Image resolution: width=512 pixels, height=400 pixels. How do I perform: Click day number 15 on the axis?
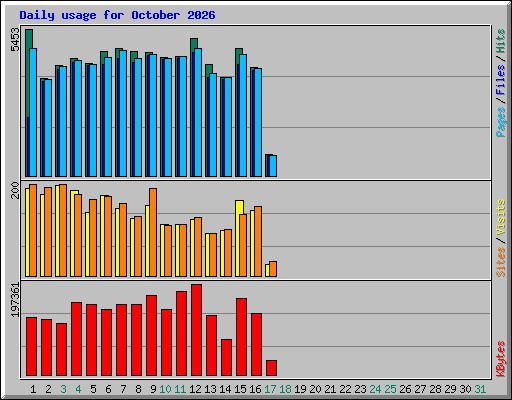coord(240,389)
